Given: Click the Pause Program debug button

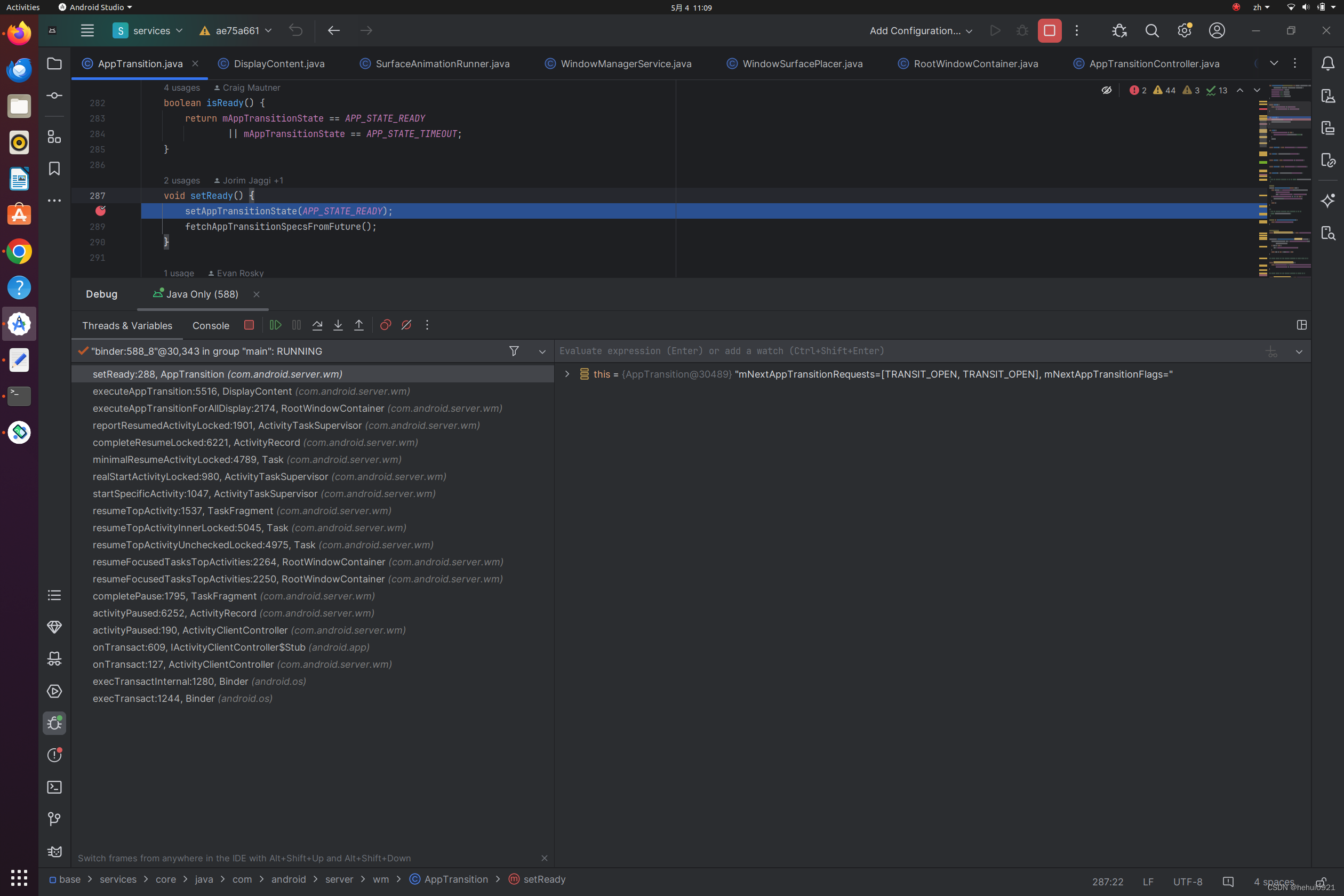Looking at the screenshot, I should click(x=296, y=325).
